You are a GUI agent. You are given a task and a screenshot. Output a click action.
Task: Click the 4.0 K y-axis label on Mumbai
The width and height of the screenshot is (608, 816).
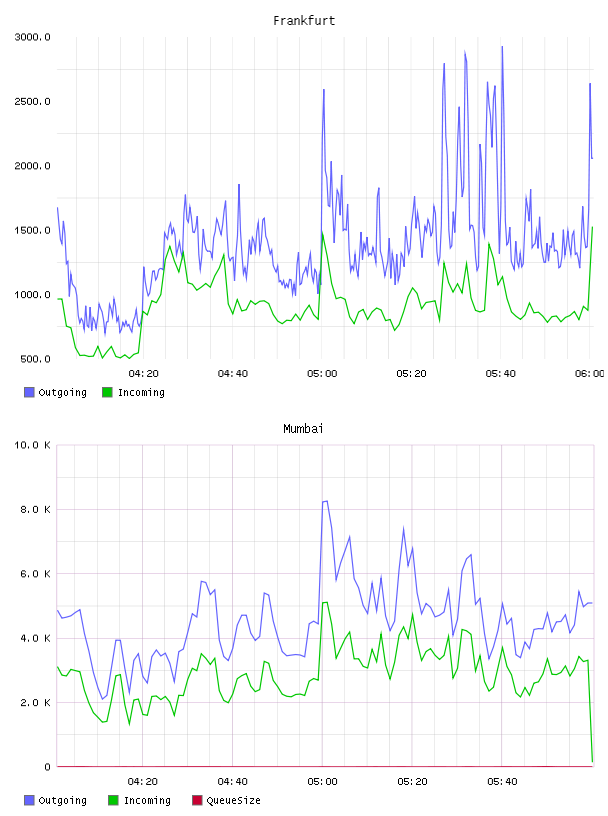coord(35,639)
